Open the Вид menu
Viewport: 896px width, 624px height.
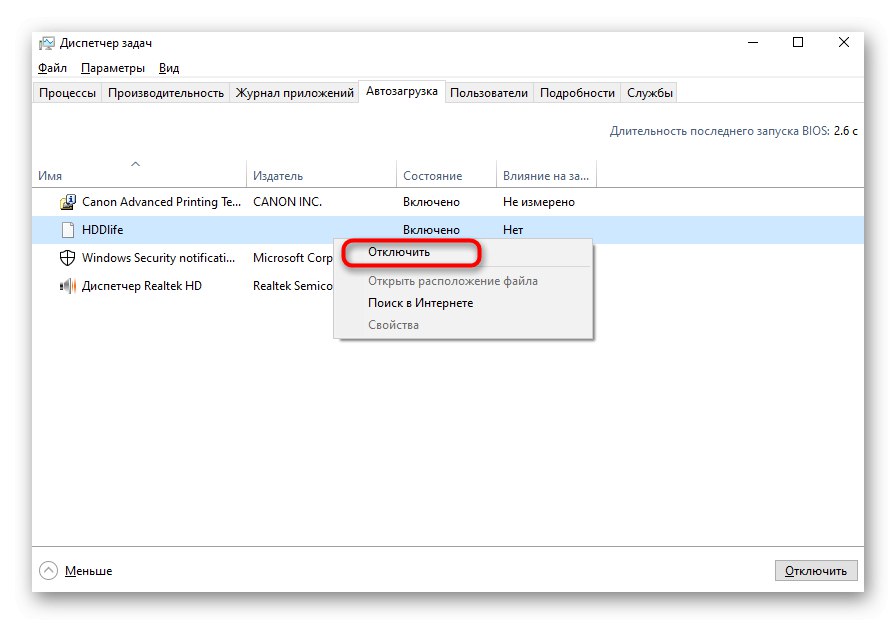pyautogui.click(x=169, y=68)
